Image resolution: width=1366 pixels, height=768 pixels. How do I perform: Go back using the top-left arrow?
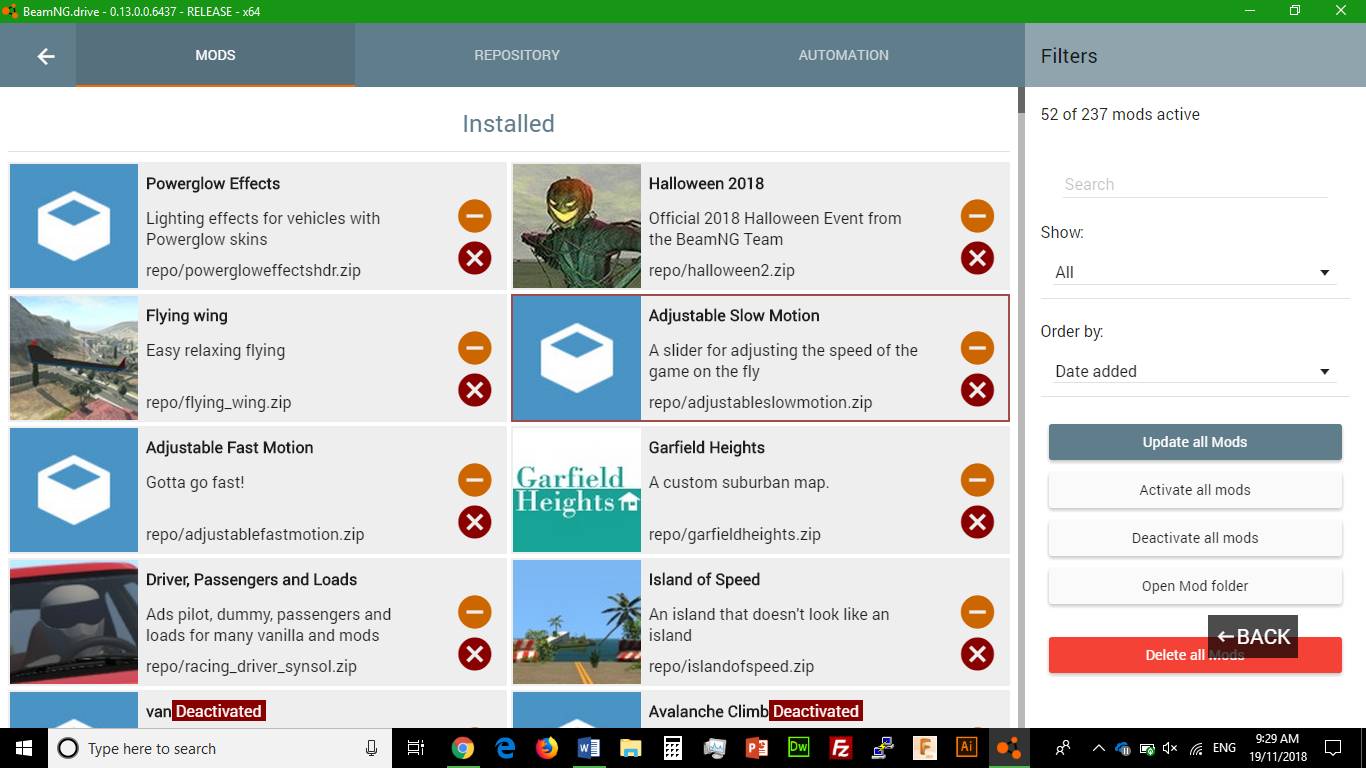pos(46,56)
